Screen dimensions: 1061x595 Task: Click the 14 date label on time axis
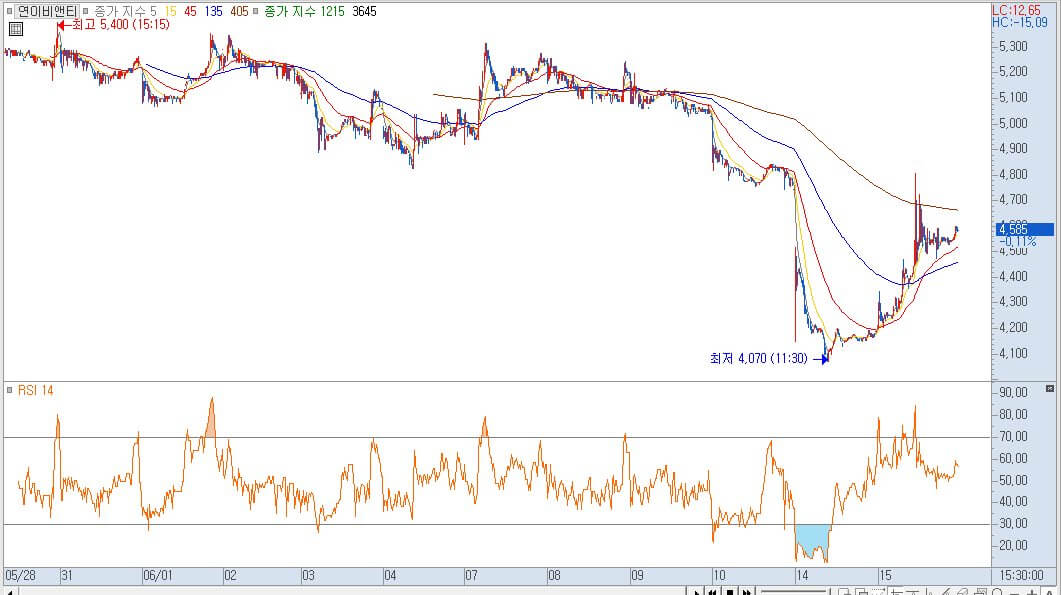802,575
